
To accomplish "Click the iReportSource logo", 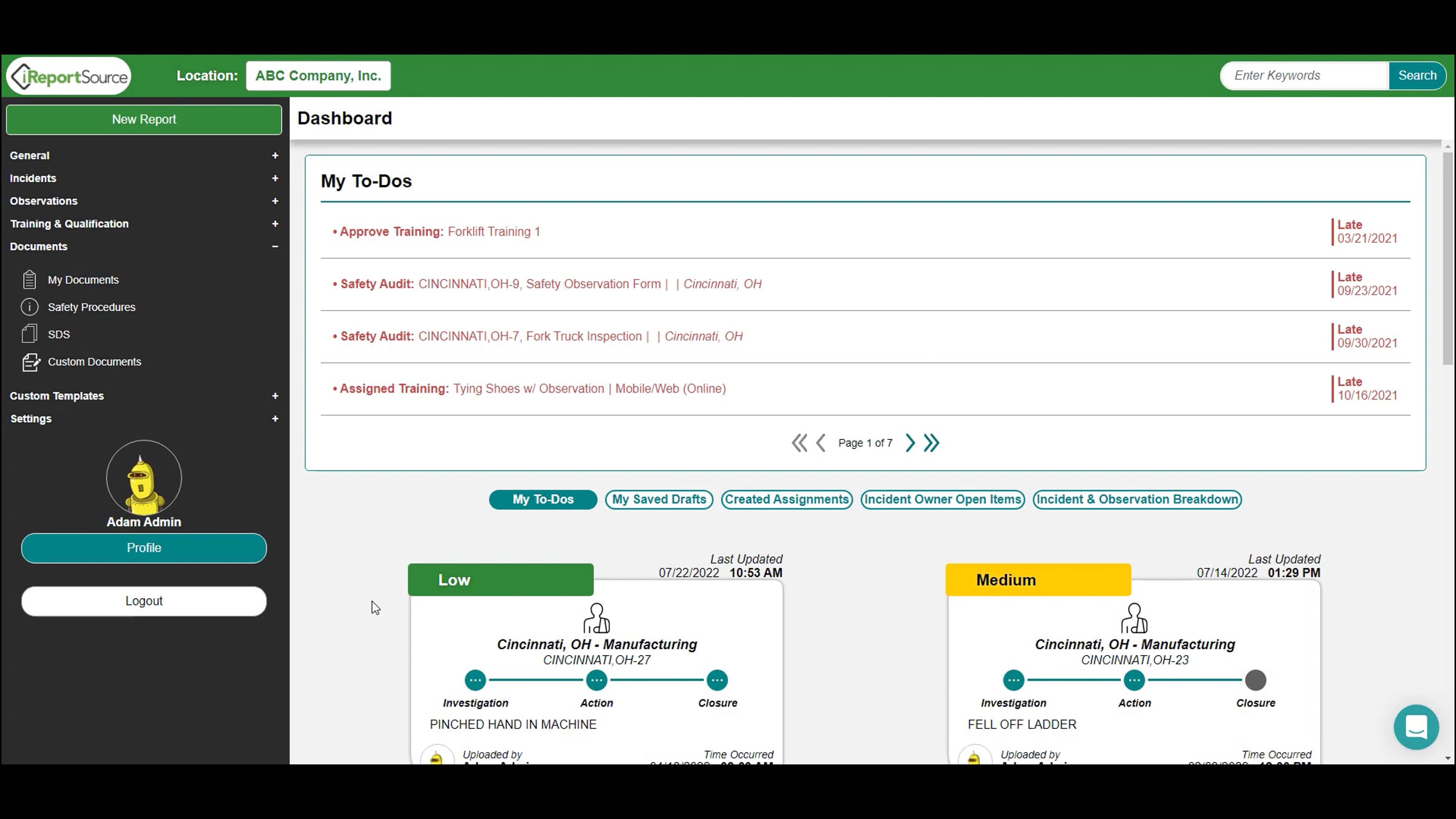I will [69, 76].
